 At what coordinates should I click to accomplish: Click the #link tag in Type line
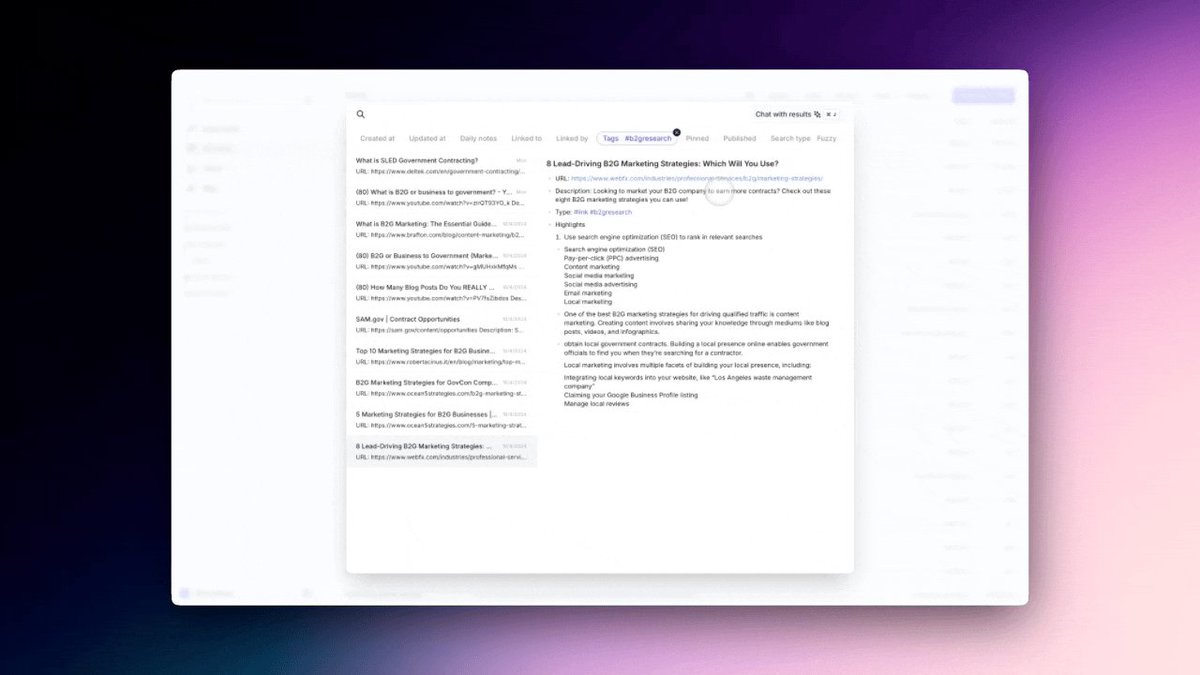(580, 213)
